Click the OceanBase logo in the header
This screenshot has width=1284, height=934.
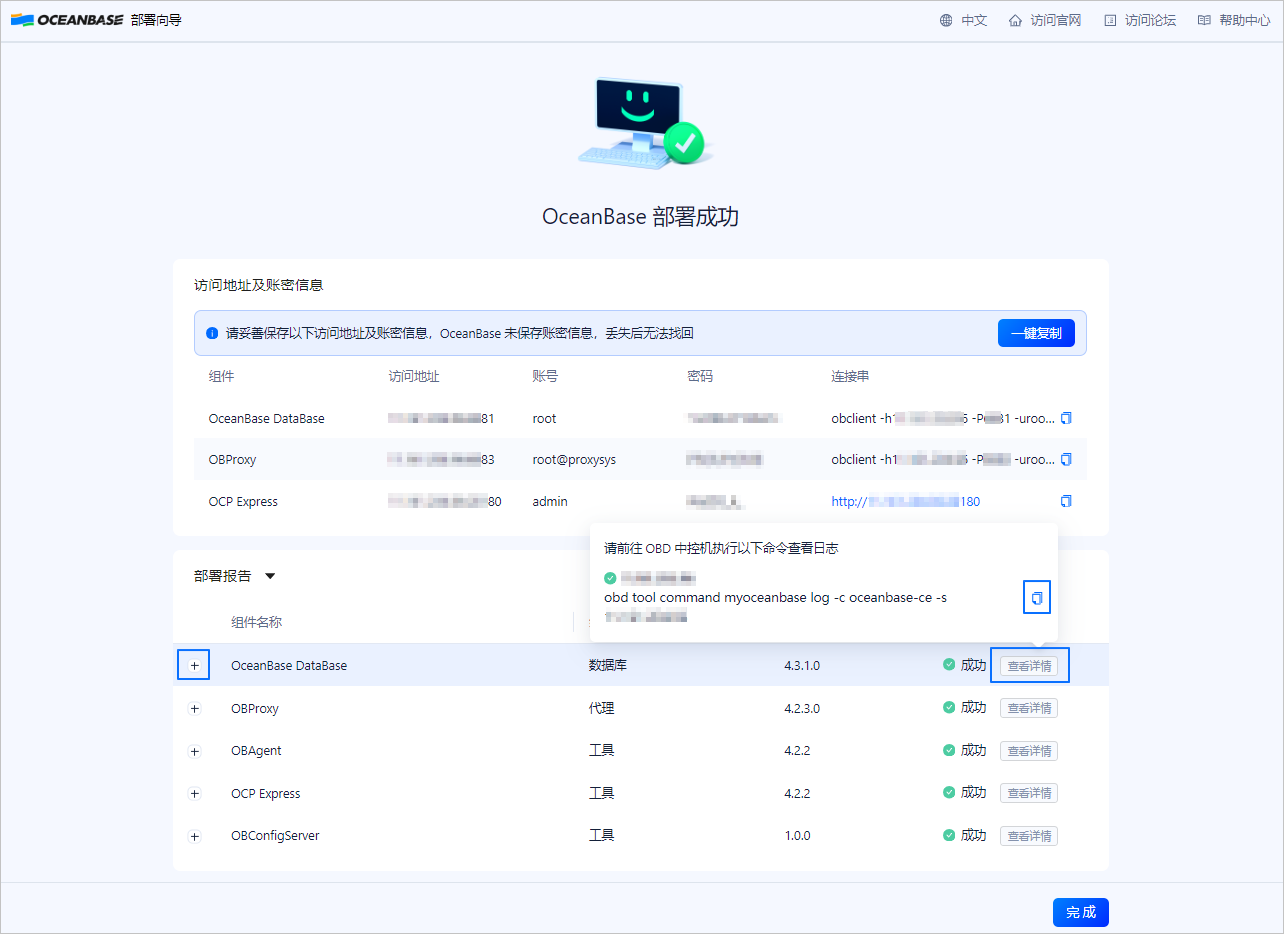coord(67,18)
